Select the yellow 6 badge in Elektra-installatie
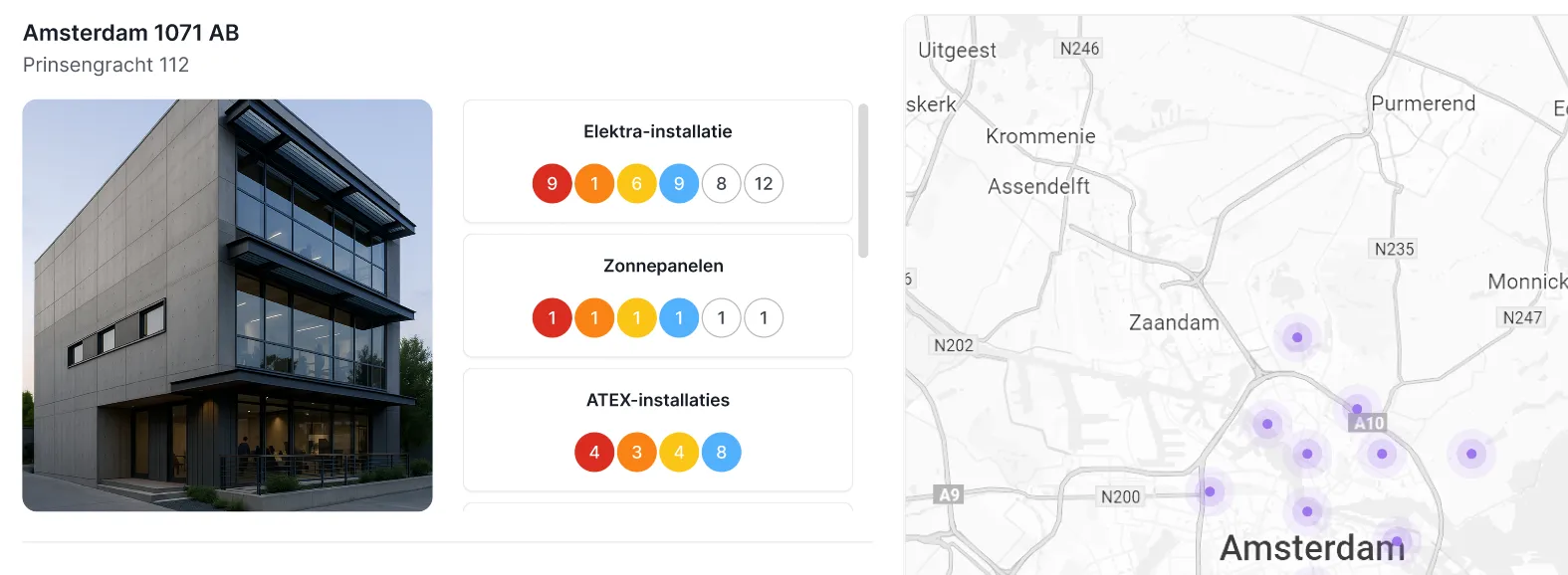This screenshot has width=1568, height=575. pos(637,183)
